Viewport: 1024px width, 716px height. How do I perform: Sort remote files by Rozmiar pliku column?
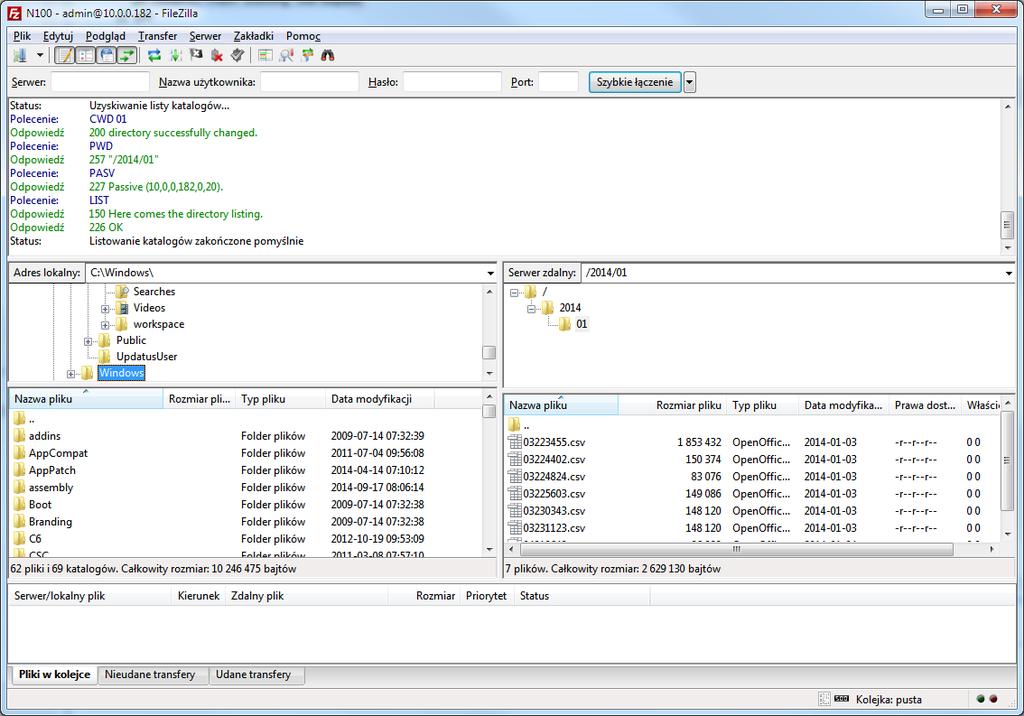[673, 405]
